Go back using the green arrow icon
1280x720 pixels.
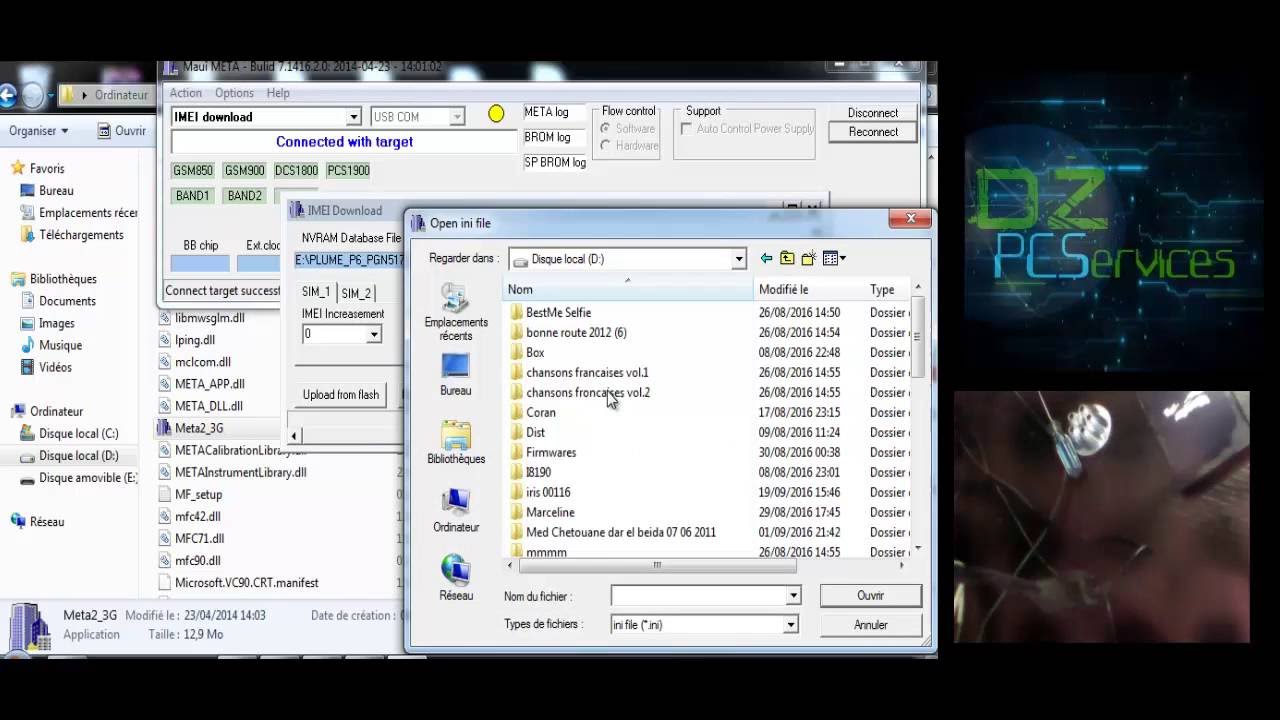point(766,258)
